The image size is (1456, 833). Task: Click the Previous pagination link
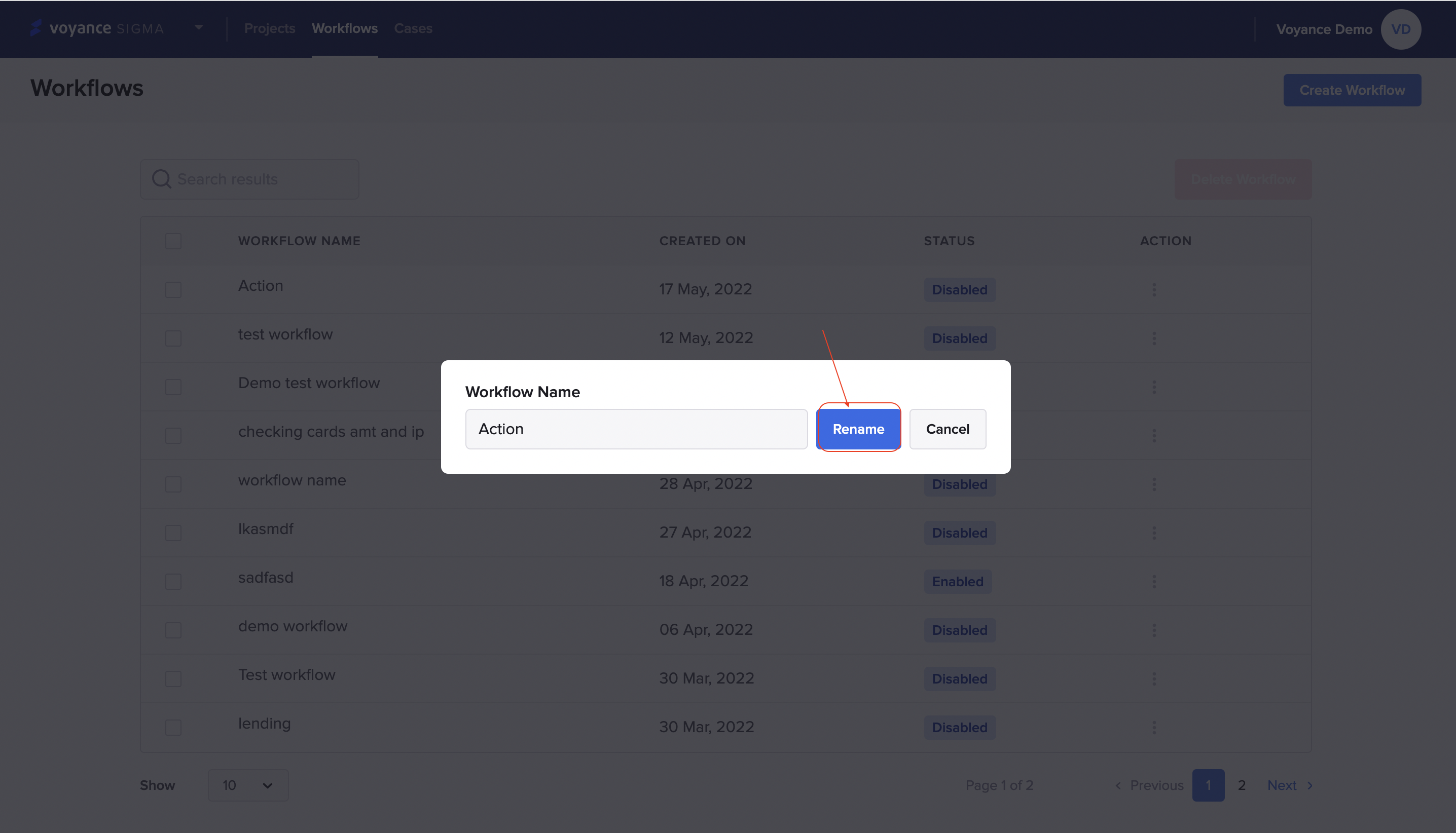coord(1149,785)
